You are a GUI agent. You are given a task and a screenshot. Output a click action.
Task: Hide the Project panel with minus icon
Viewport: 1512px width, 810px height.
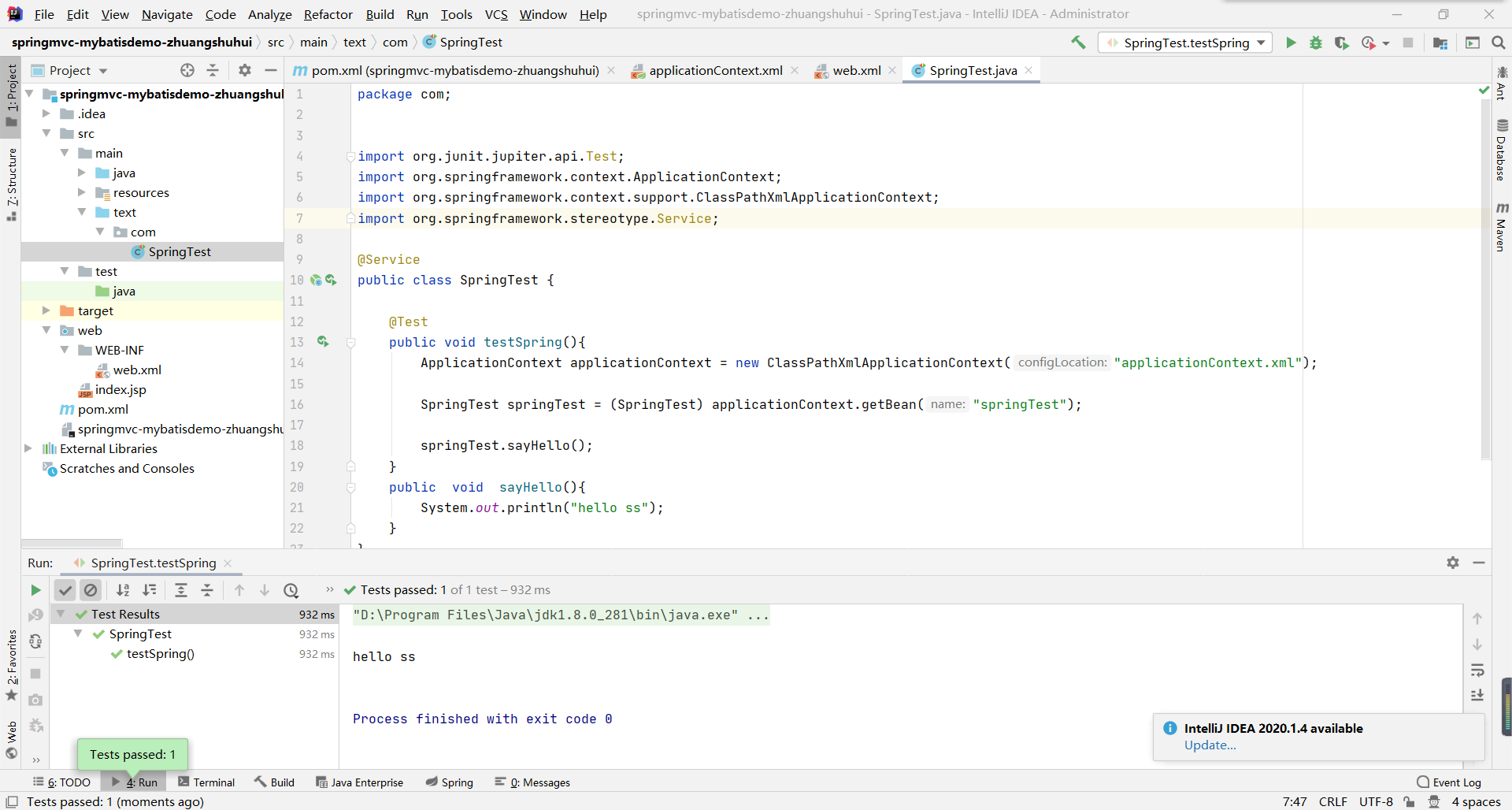(x=271, y=70)
